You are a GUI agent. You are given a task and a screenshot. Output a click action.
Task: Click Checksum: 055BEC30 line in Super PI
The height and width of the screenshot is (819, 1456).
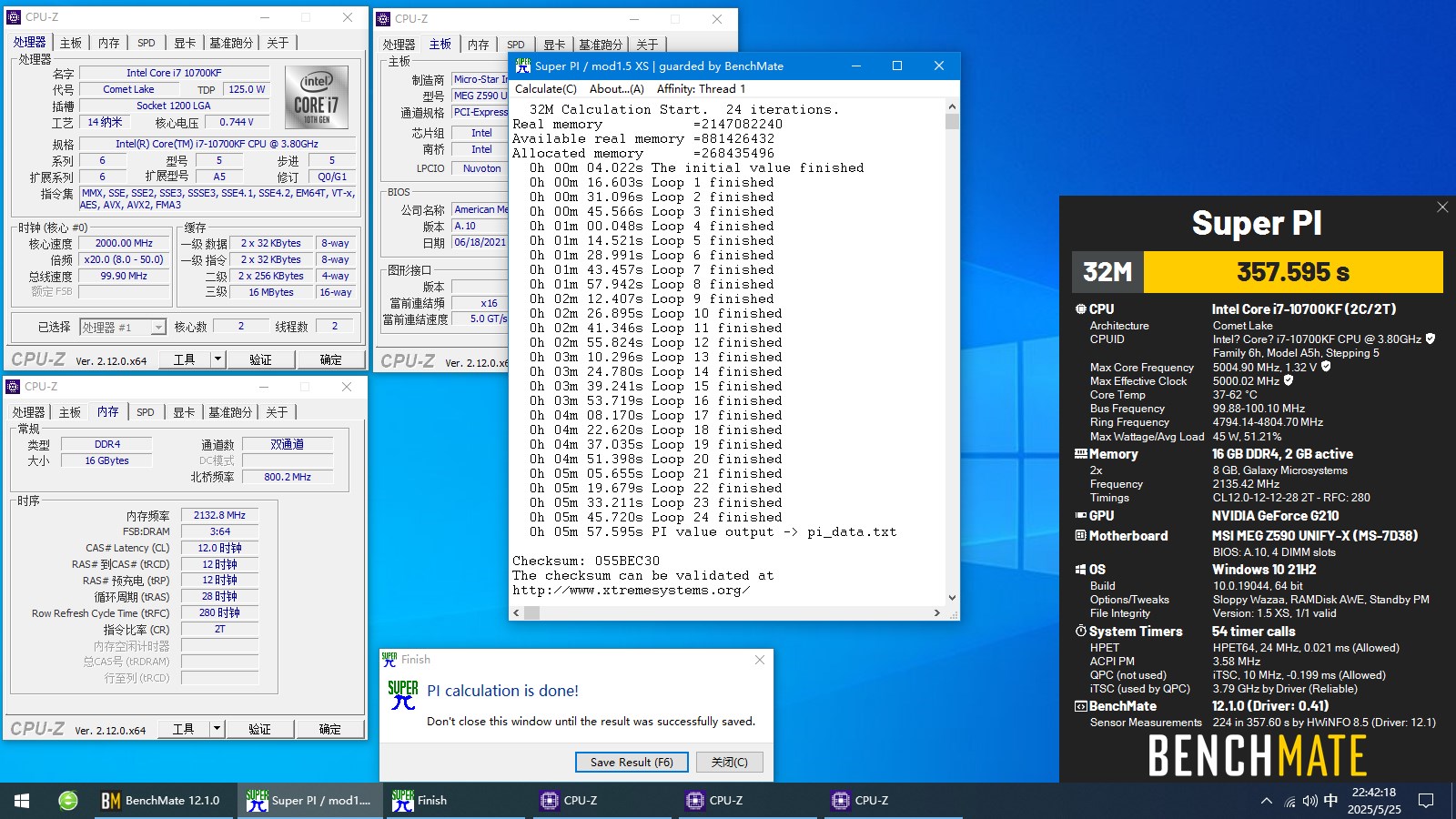(x=586, y=561)
